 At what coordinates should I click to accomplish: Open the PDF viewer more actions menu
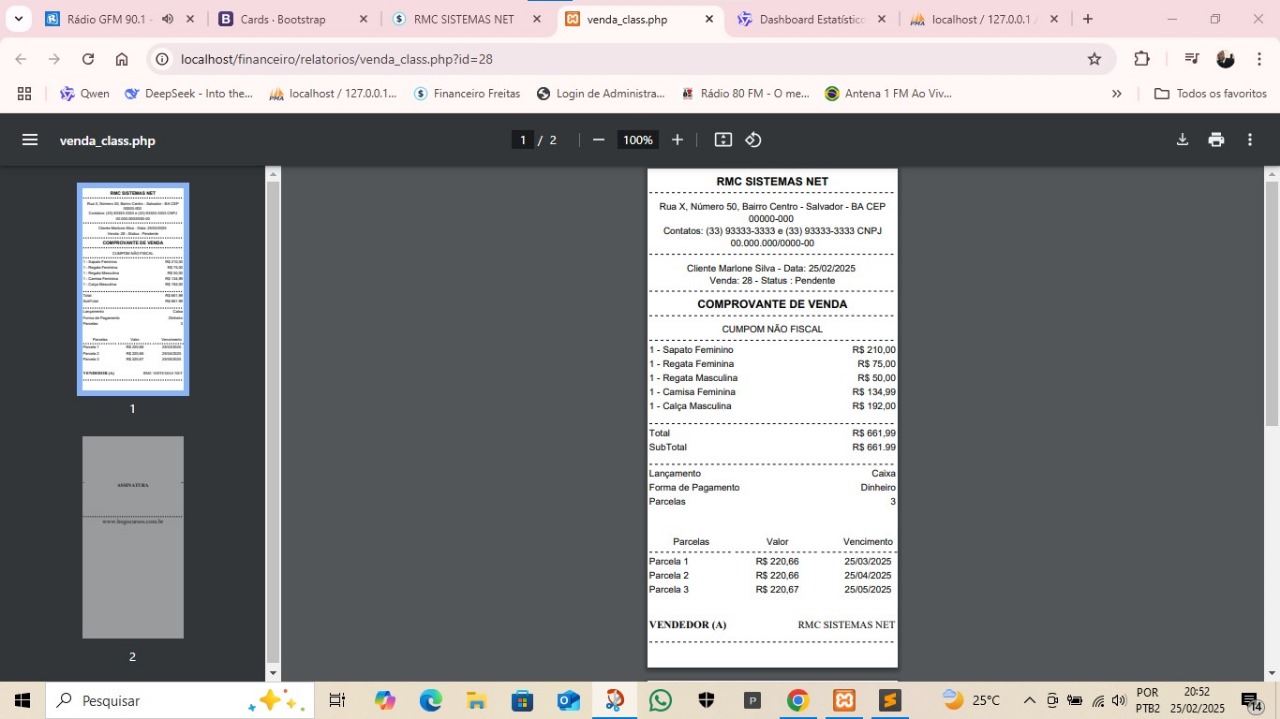(1250, 140)
